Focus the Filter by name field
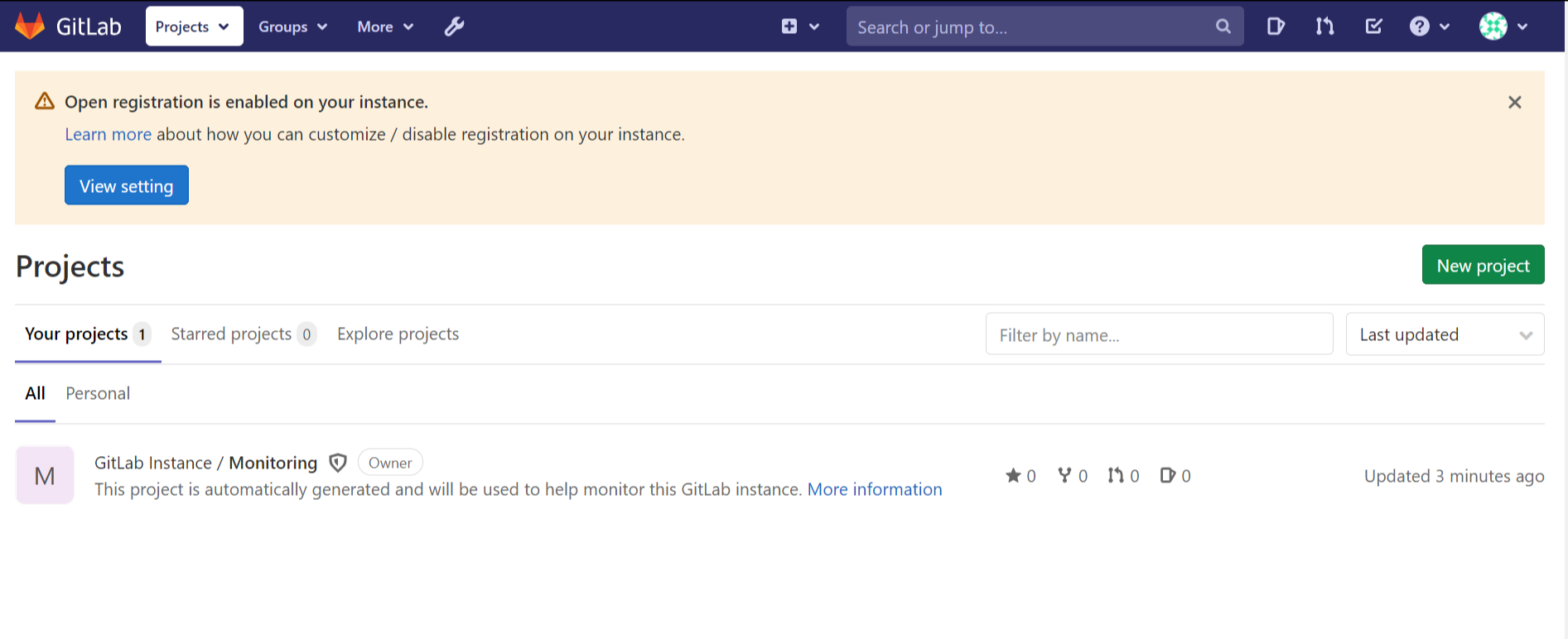This screenshot has width=1568, height=639. pos(1159,334)
